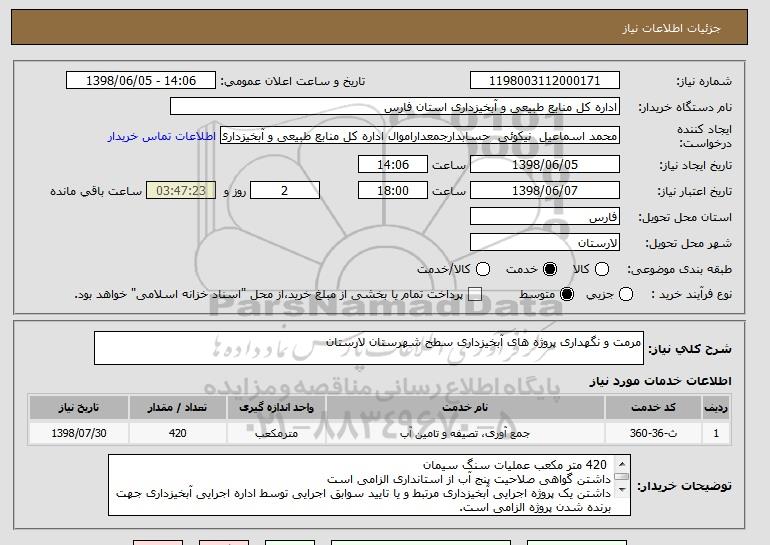
Task: Click service code cell ث-36-360
Action: tap(653, 434)
